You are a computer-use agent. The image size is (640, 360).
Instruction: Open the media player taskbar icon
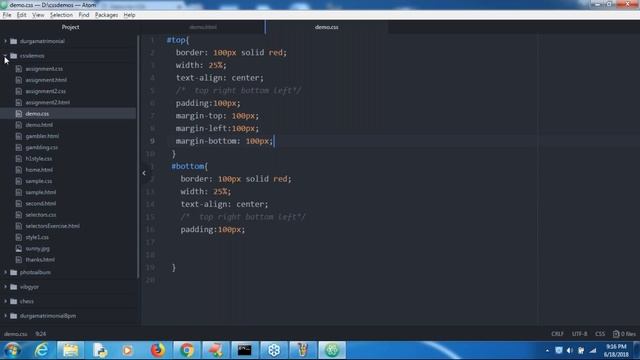pyautogui.click(x=128, y=350)
